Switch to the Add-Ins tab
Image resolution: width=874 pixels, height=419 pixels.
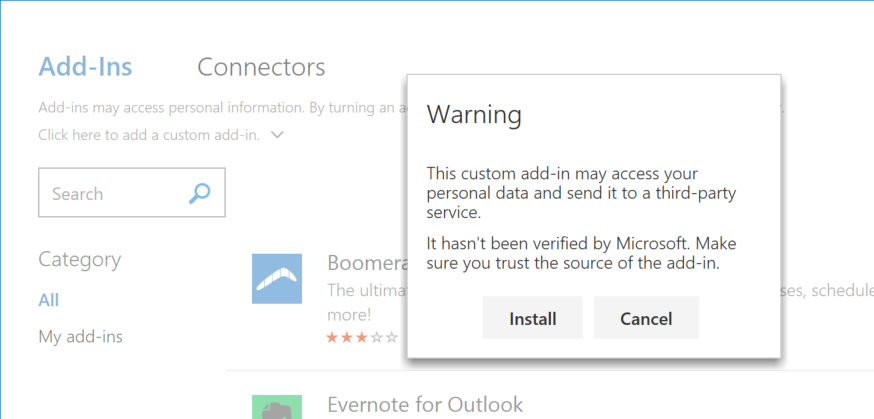85,67
